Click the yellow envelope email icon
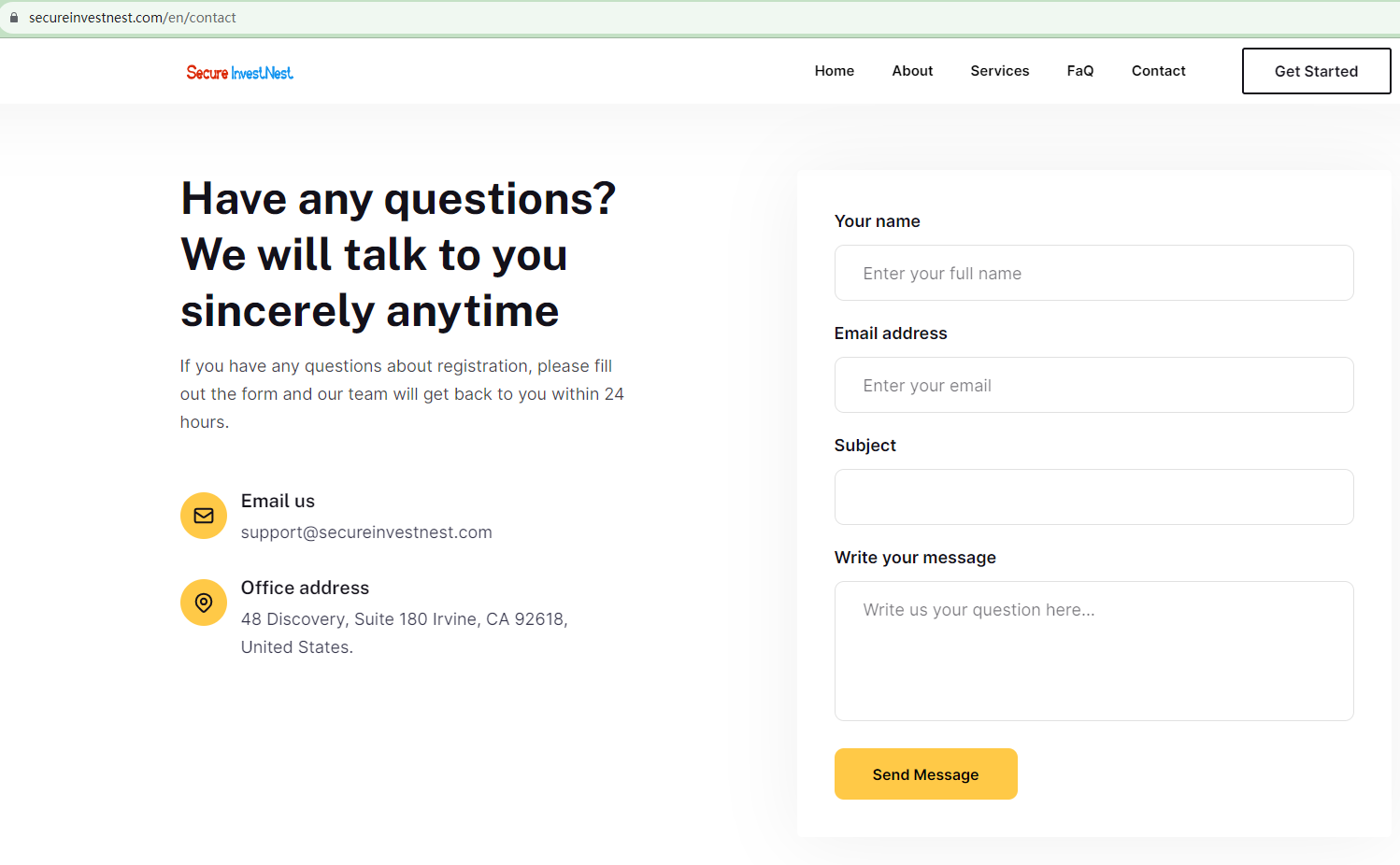The image size is (1400, 865). click(x=204, y=516)
